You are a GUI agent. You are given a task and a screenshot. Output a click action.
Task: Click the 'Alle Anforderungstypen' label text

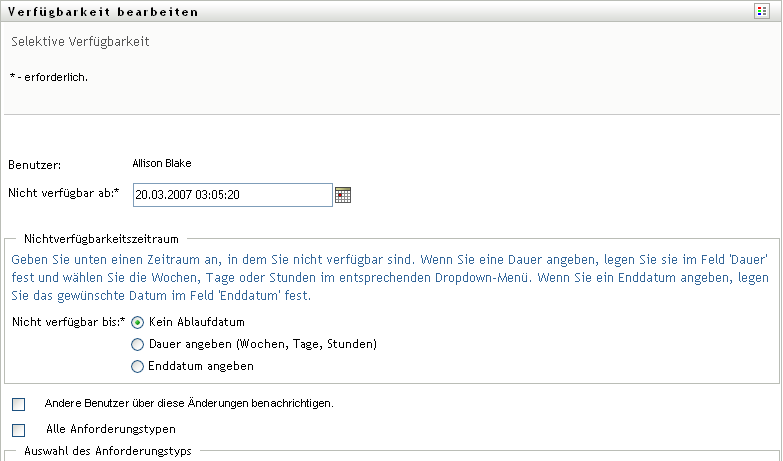pos(110,429)
